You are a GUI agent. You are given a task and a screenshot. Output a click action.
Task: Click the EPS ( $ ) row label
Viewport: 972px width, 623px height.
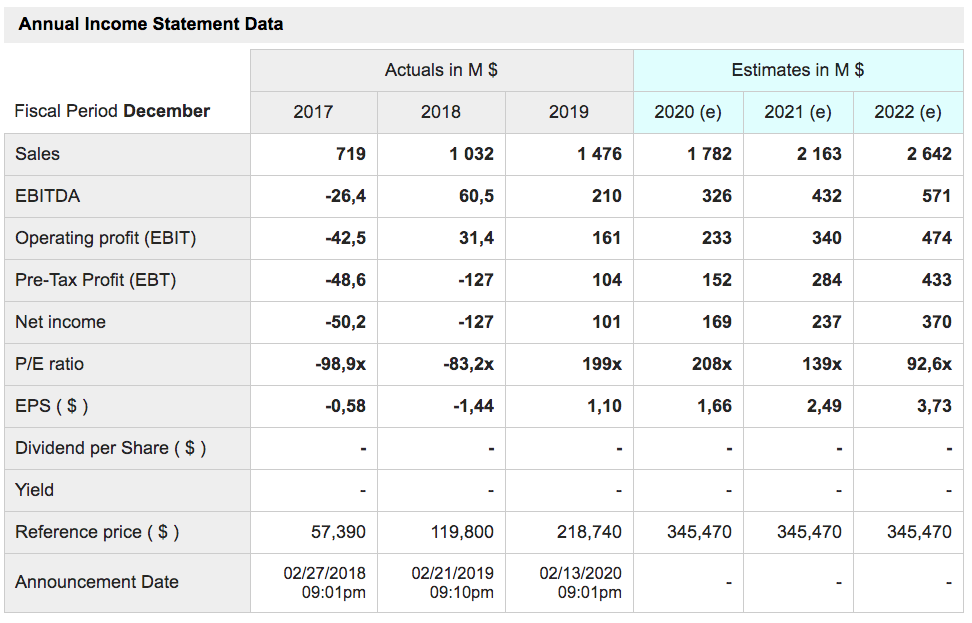click(x=51, y=406)
